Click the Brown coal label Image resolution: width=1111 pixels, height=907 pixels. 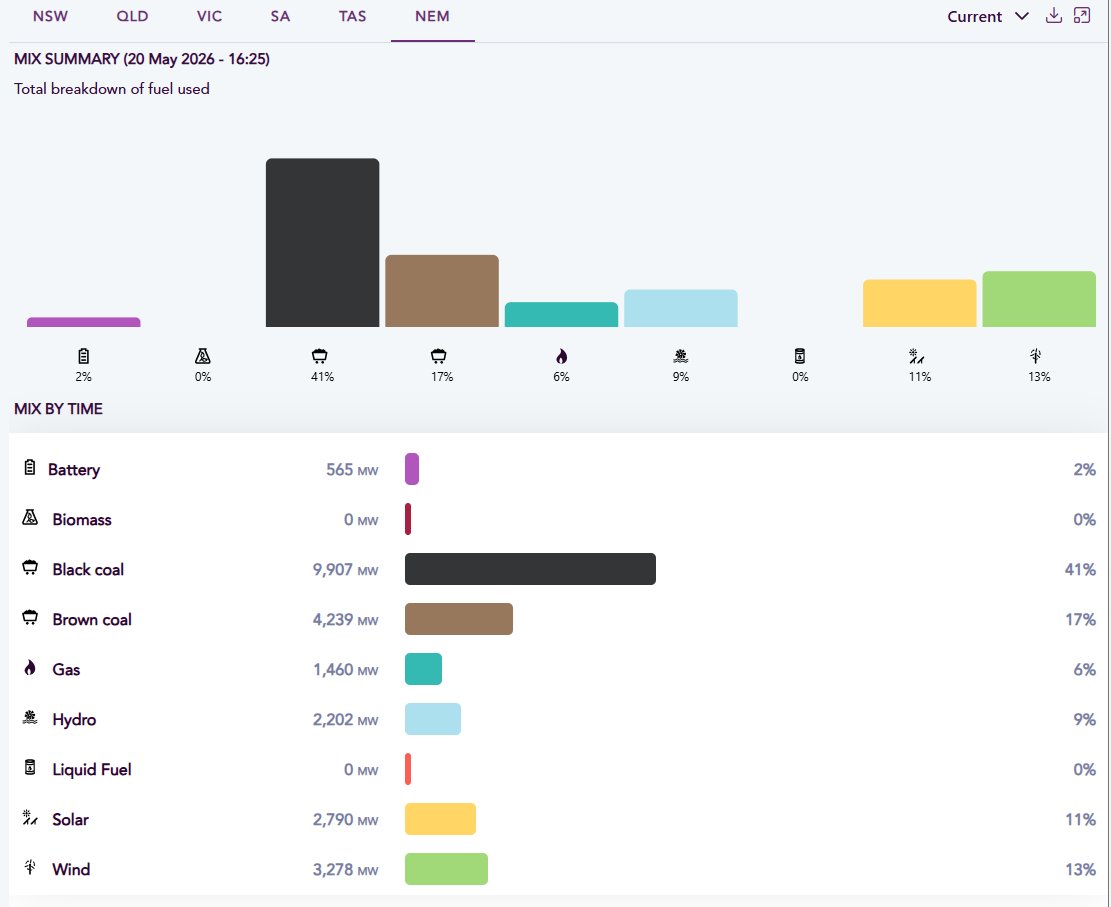[92, 619]
